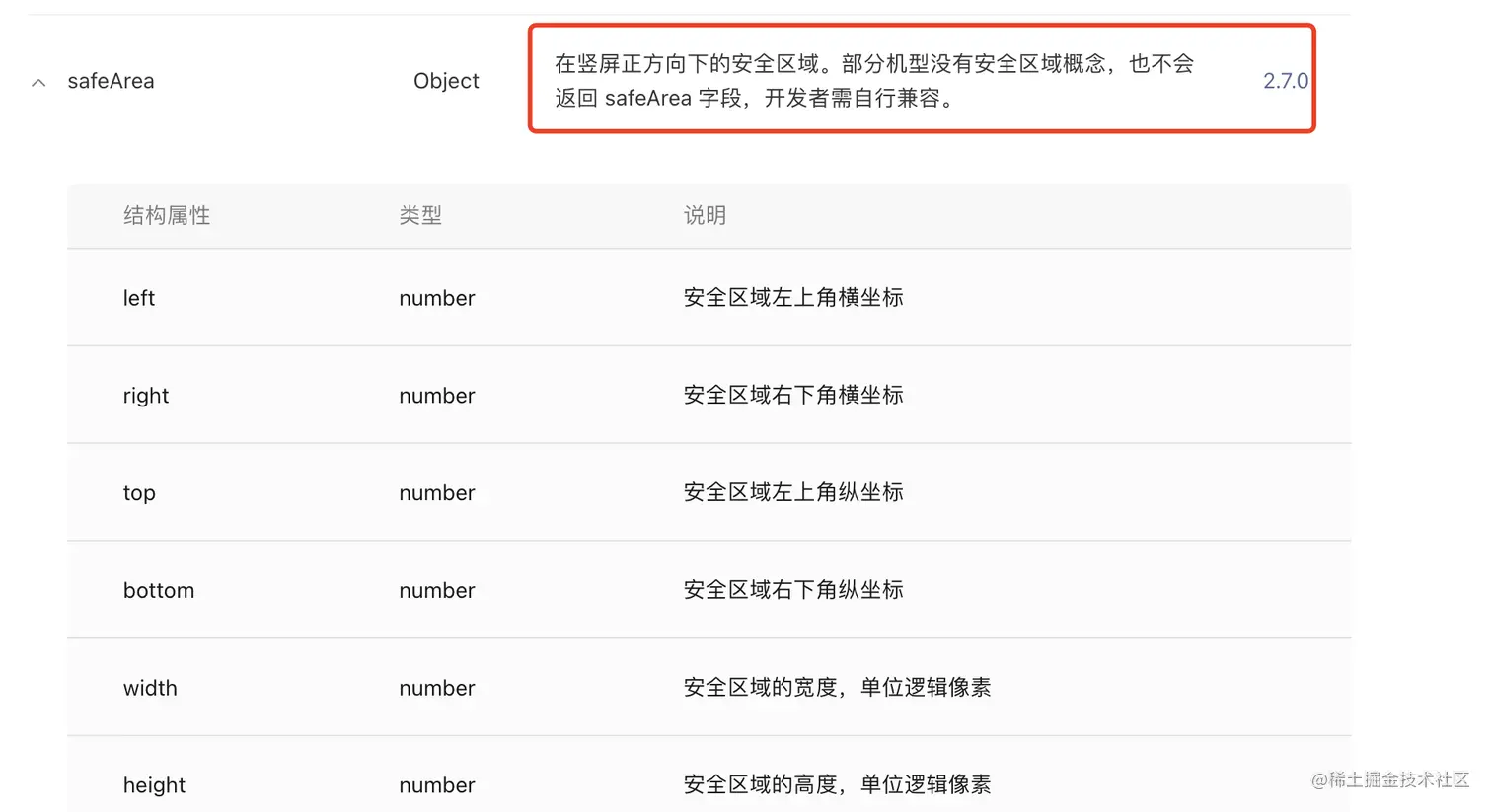The width and height of the screenshot is (1492, 812).
Task: Click the 类型 column header
Action: [x=420, y=215]
